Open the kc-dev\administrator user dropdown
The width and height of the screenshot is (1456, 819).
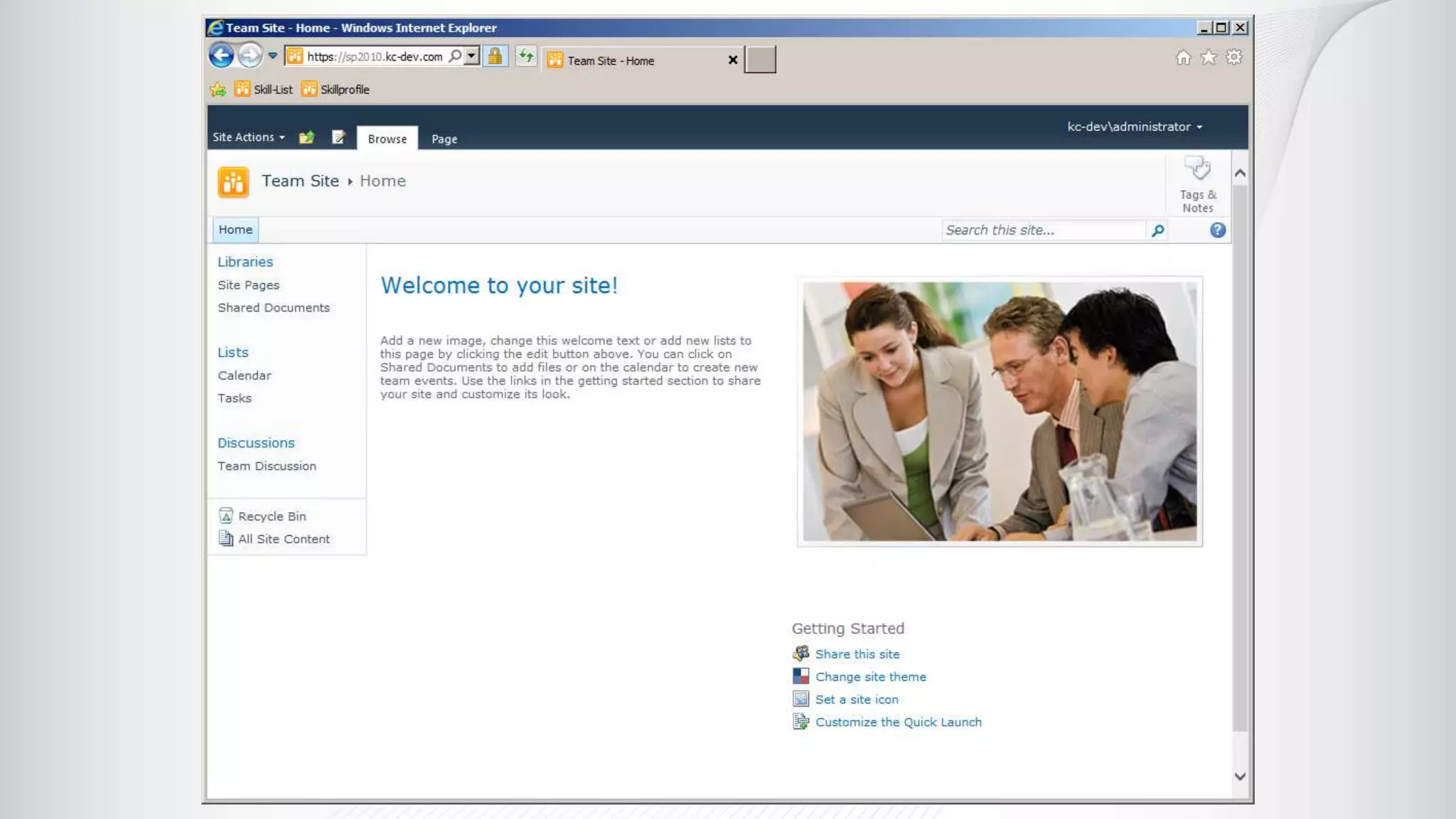pyautogui.click(x=1134, y=127)
